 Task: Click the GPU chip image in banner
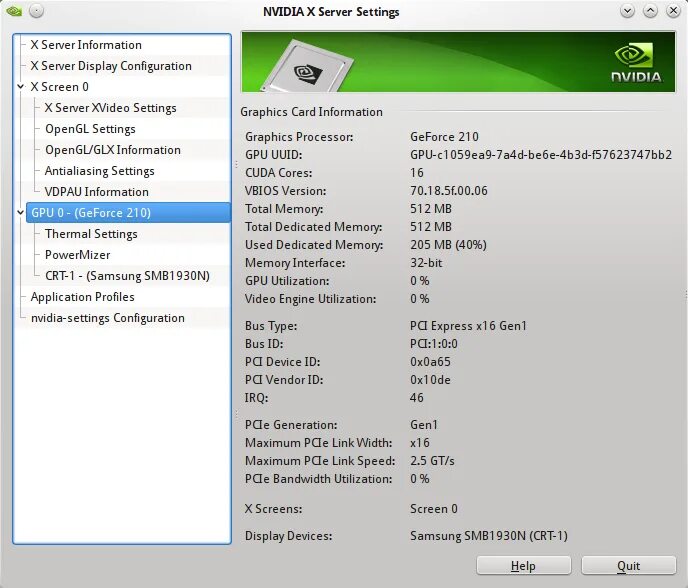pyautogui.click(x=308, y=66)
